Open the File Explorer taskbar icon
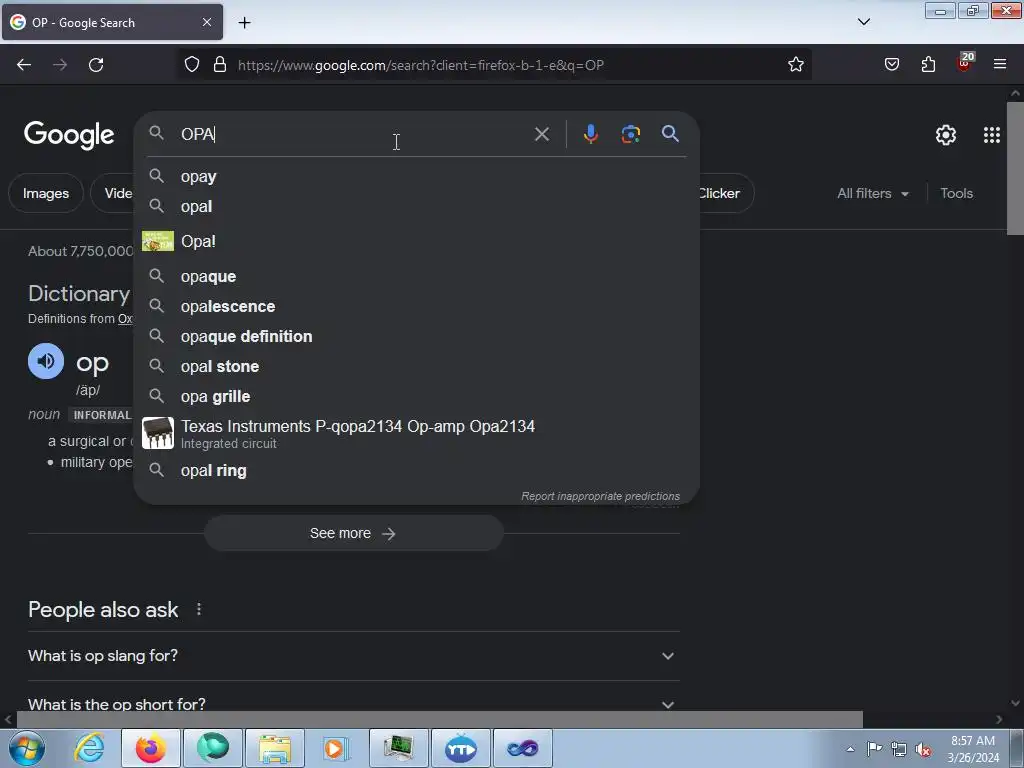Viewport: 1024px width, 768px height. (x=274, y=748)
